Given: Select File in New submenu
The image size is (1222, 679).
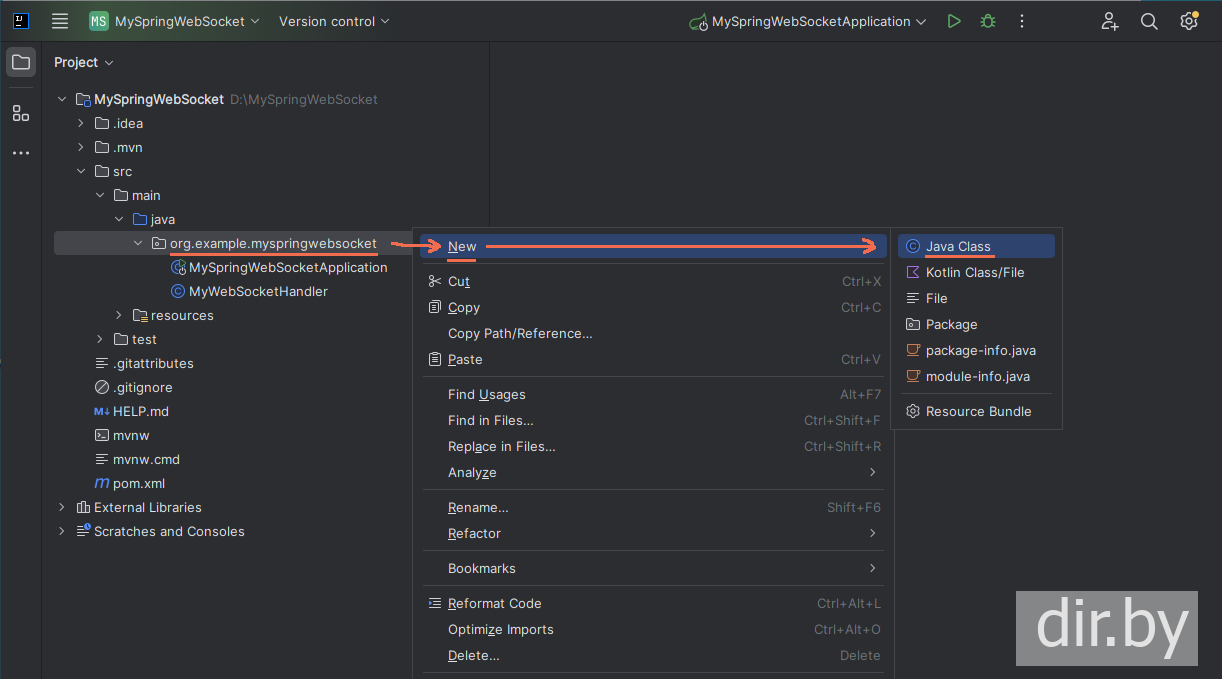Looking at the screenshot, I should [976, 298].
